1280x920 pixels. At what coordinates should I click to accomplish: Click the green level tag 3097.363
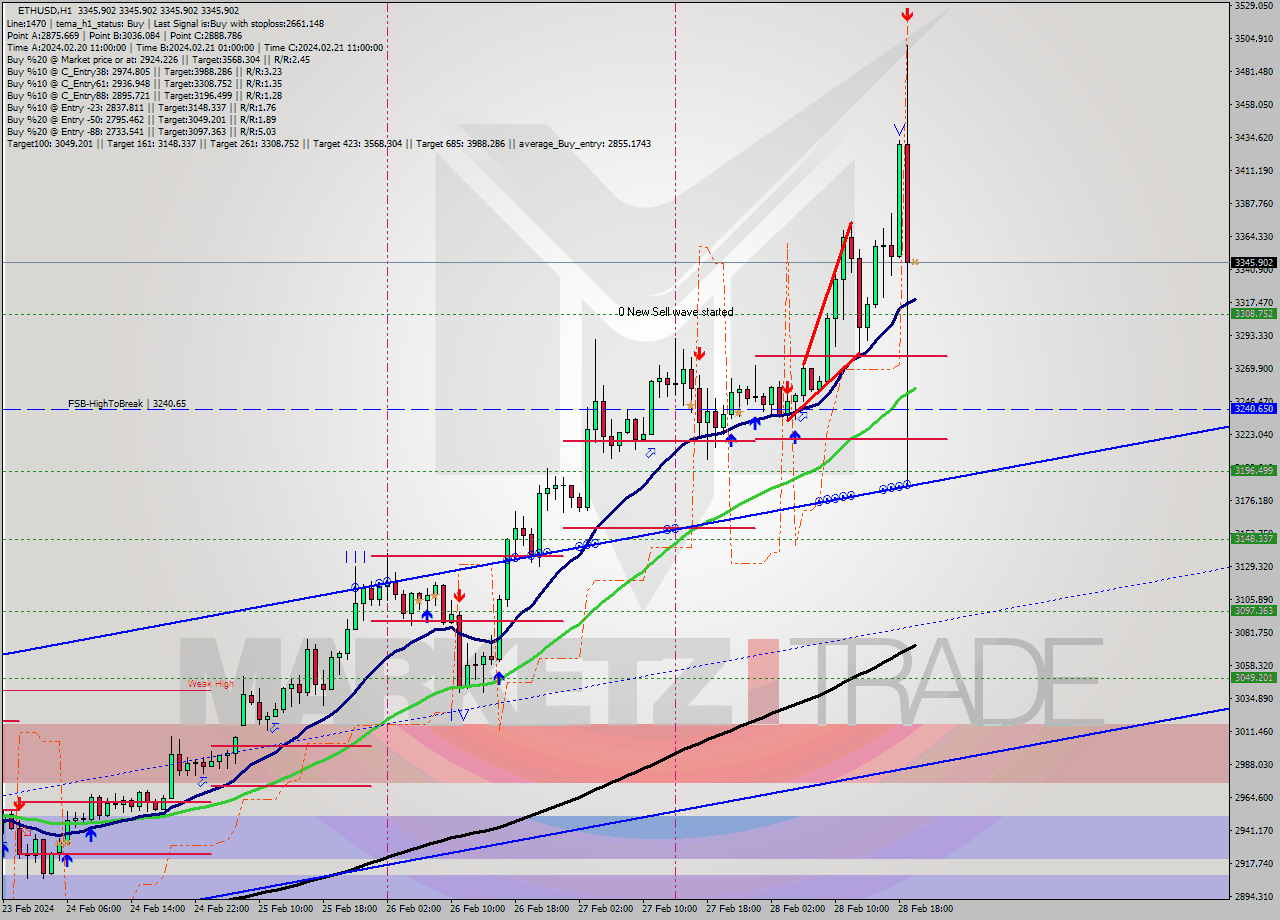(1253, 610)
